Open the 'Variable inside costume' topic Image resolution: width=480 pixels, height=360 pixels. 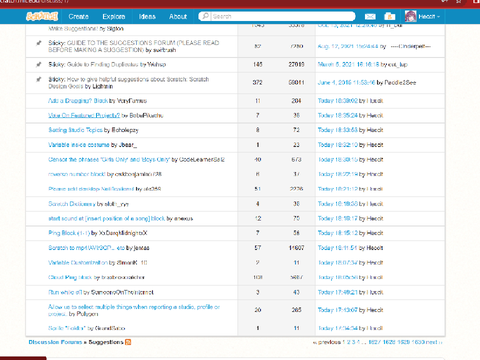(79, 145)
